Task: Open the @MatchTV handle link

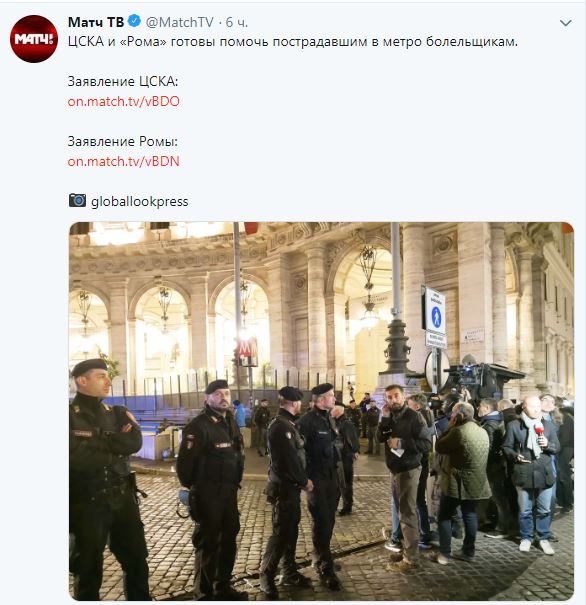Action: tap(179, 22)
